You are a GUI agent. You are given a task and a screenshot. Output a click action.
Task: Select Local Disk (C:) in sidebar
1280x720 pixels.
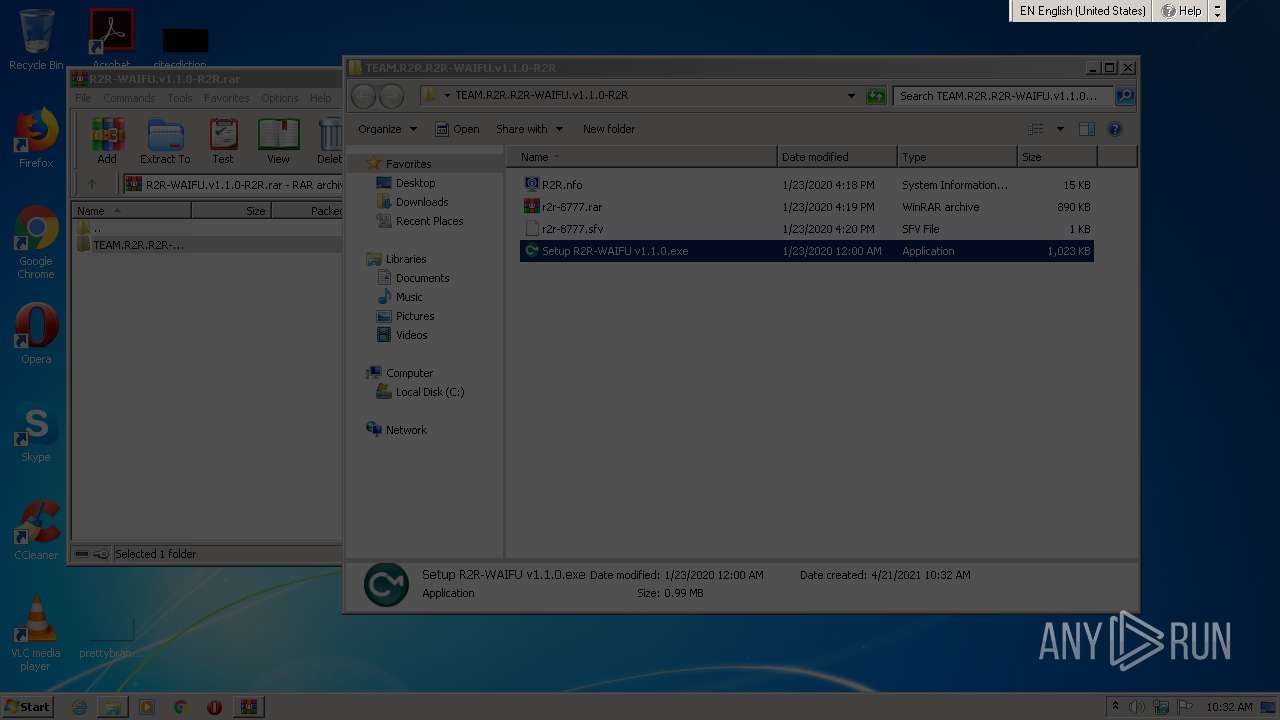coord(429,392)
